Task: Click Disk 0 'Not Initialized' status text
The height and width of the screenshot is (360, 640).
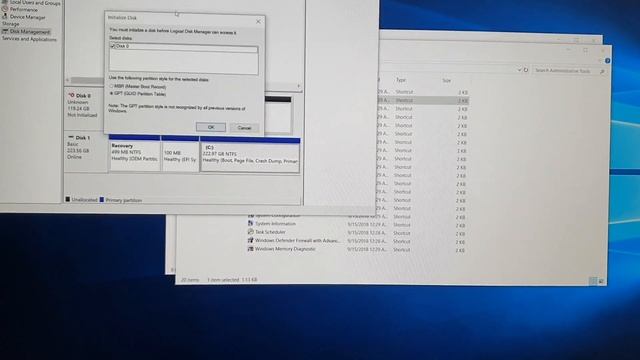Action: (x=82, y=115)
